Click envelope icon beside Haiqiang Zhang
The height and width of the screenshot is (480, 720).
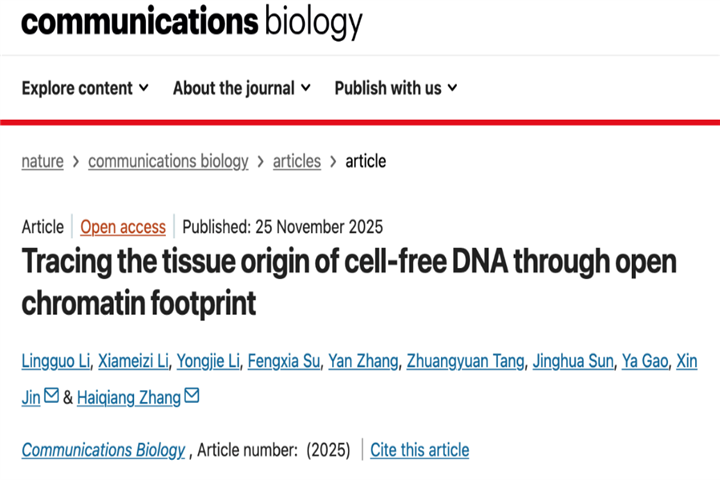click(x=192, y=397)
